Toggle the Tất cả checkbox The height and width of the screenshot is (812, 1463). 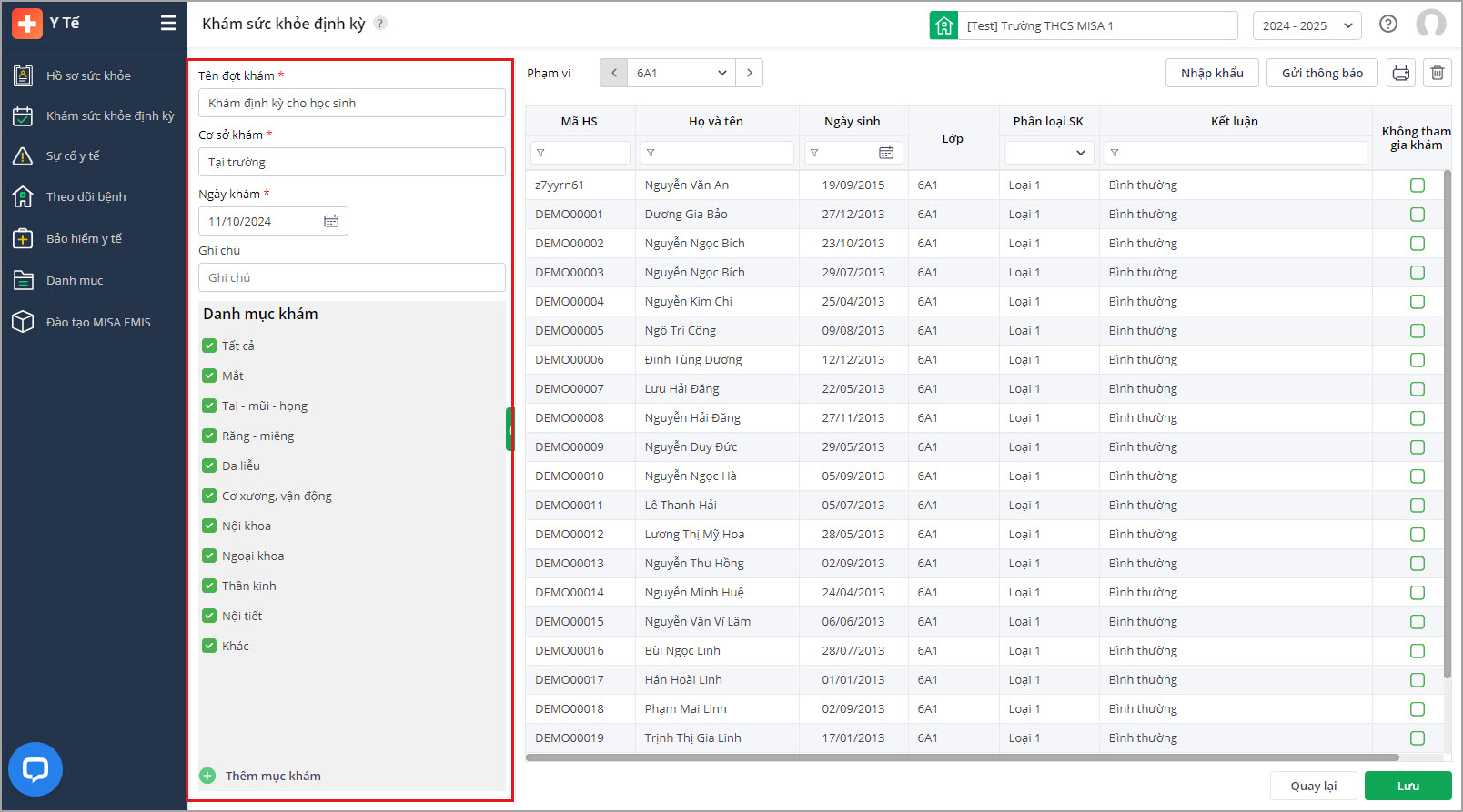pos(209,346)
